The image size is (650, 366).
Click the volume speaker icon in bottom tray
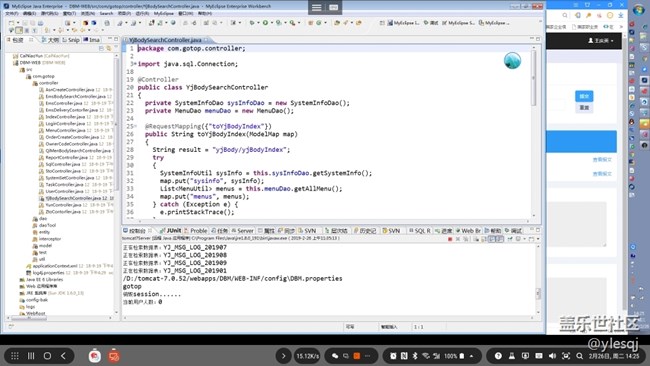pyautogui.click(x=552, y=356)
